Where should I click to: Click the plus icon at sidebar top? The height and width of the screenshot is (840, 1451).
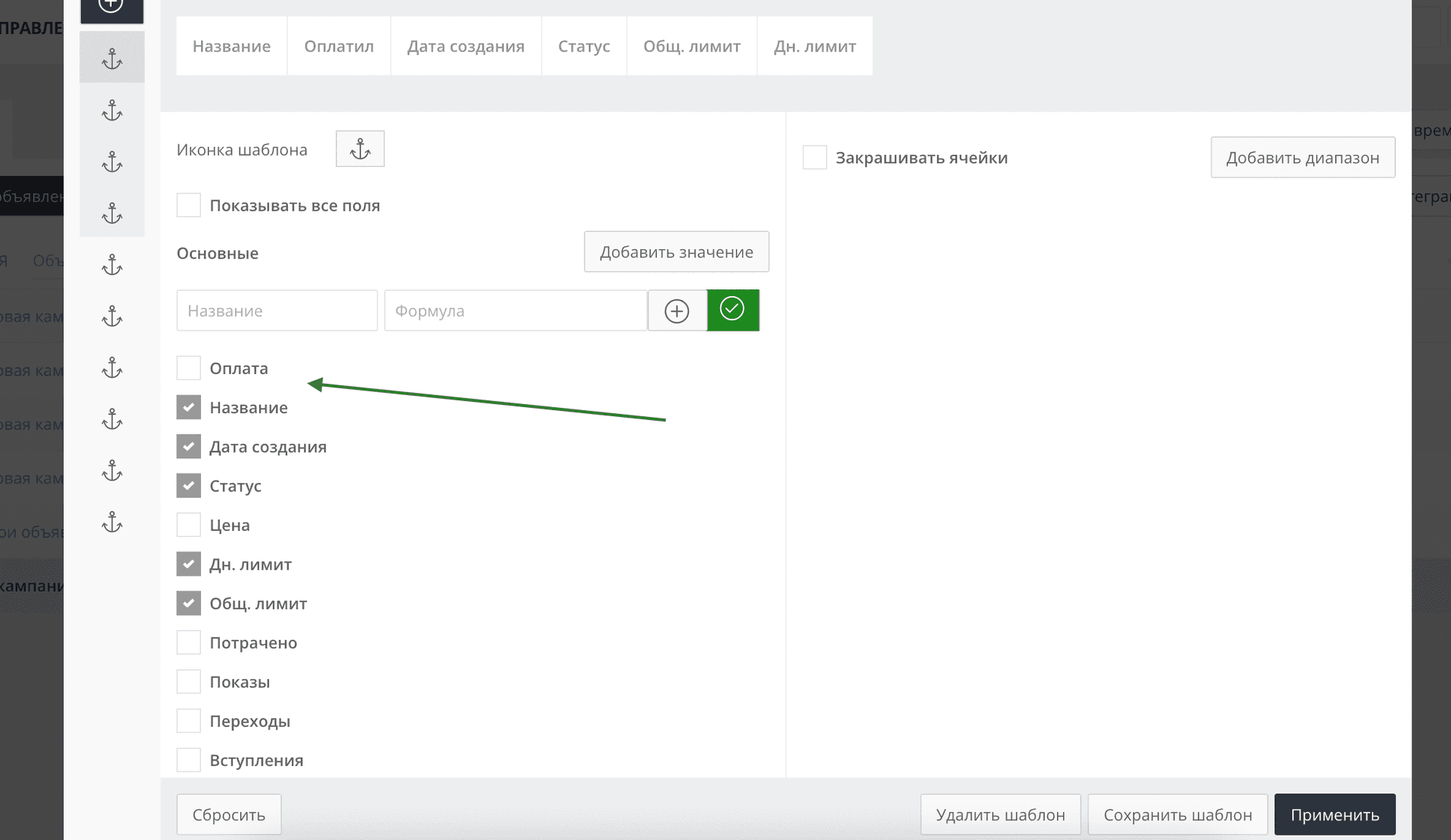pos(111,6)
